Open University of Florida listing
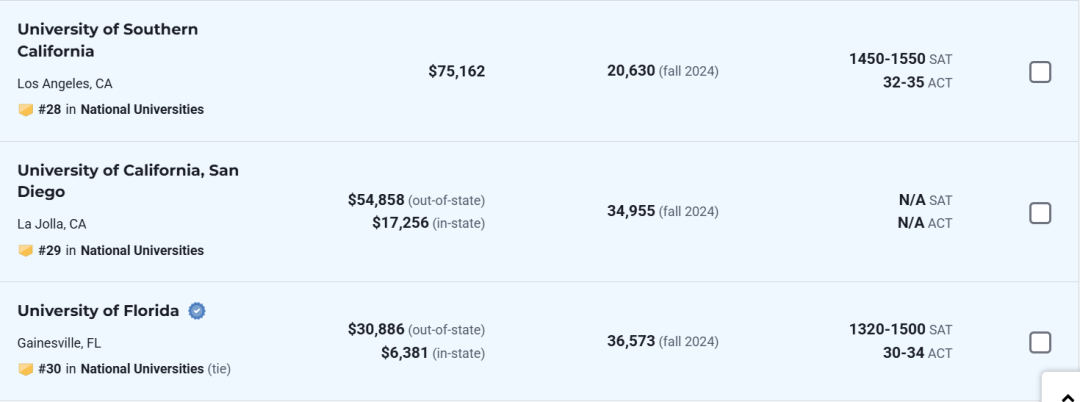The image size is (1080, 402). [98, 311]
